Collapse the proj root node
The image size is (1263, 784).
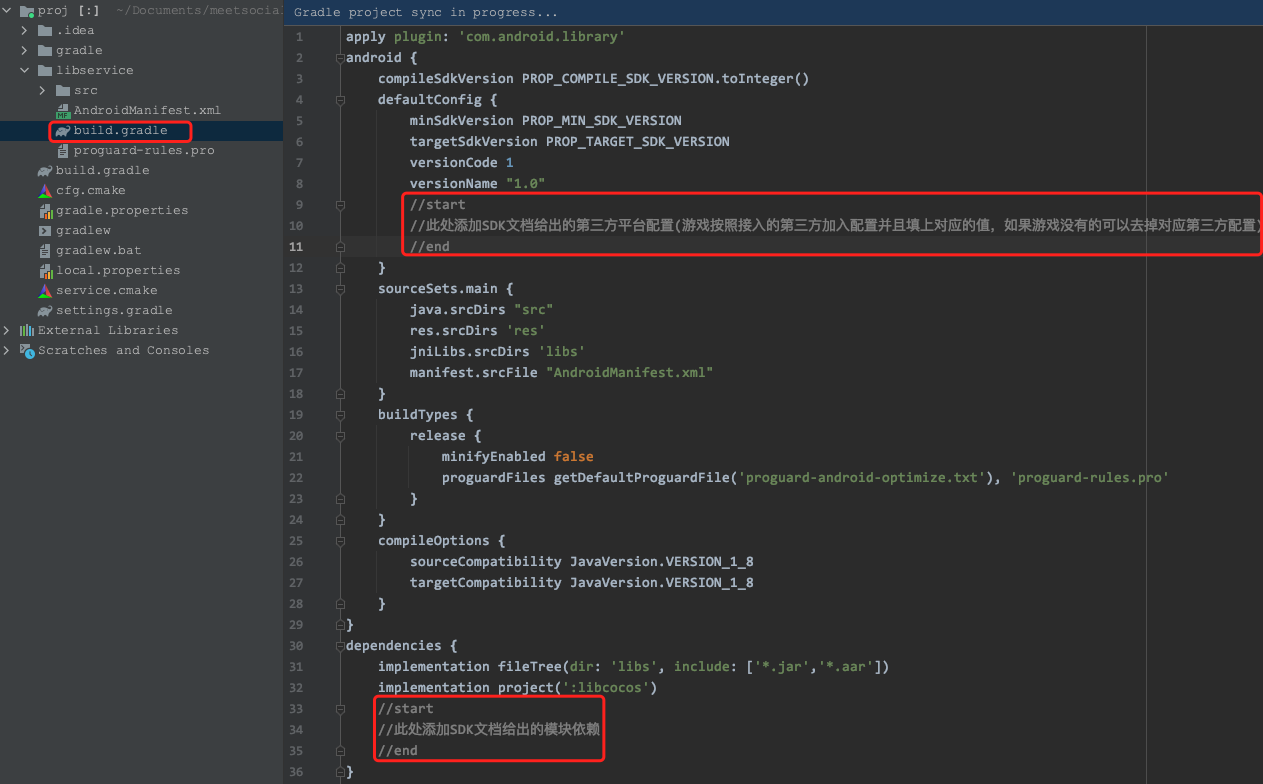[8, 10]
